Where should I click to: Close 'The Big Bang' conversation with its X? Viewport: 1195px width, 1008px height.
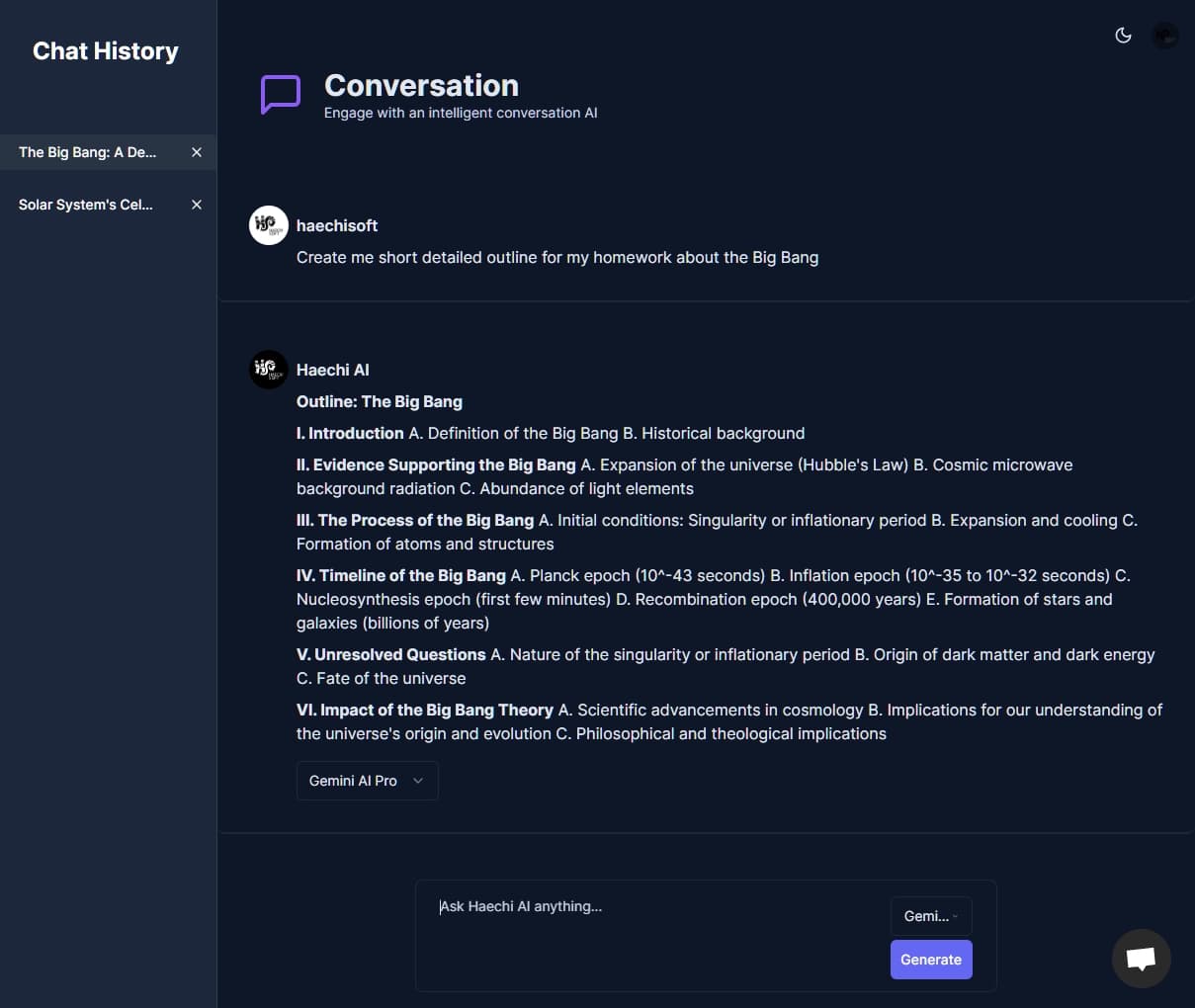point(196,152)
